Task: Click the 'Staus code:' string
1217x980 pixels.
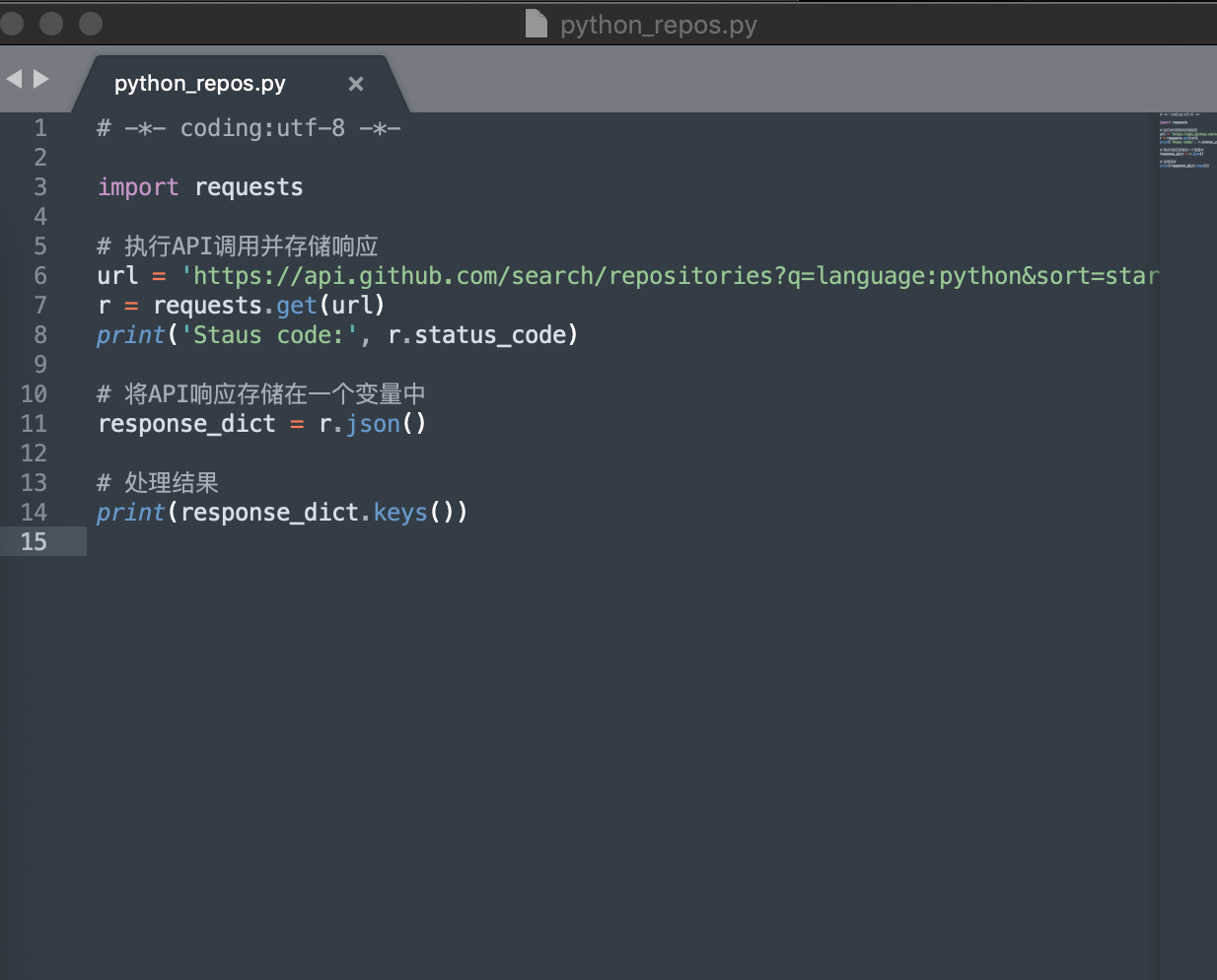Action: click(x=269, y=335)
